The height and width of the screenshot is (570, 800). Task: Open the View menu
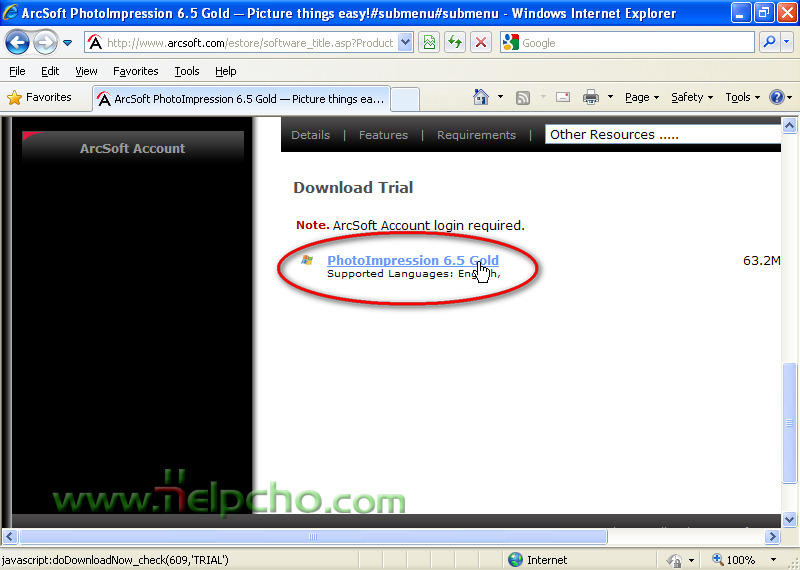tap(86, 71)
